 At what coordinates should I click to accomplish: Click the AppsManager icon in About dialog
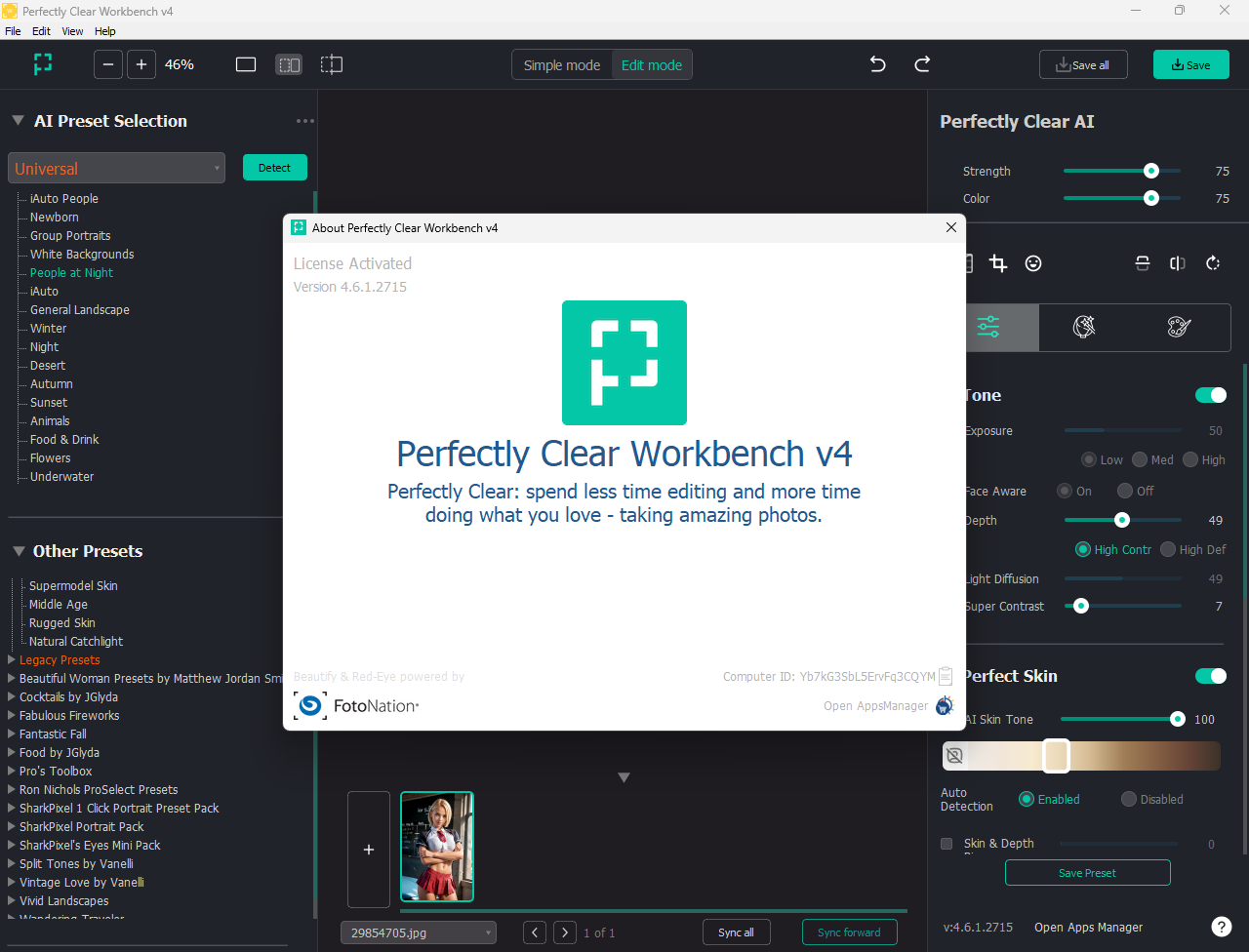pos(945,705)
